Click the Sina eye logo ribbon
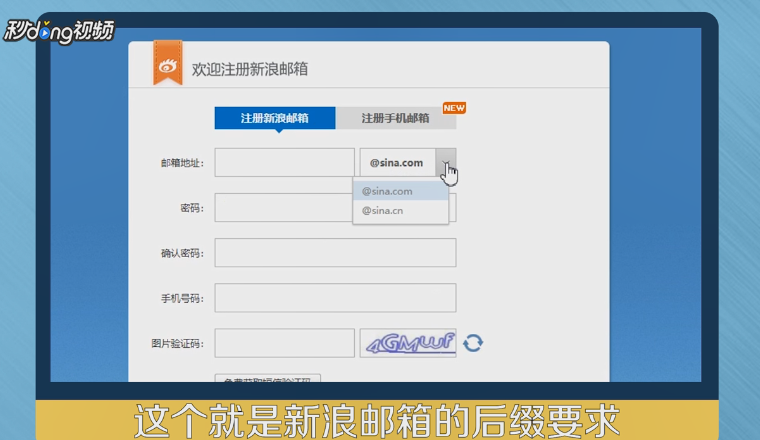The width and height of the screenshot is (760, 440). tap(168, 63)
